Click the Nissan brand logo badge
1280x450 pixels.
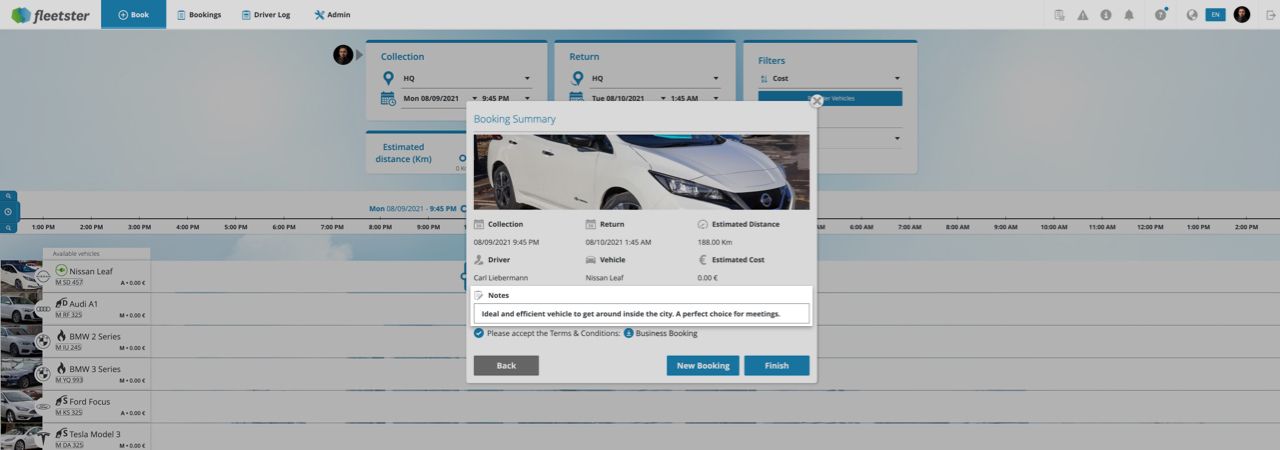pos(43,276)
